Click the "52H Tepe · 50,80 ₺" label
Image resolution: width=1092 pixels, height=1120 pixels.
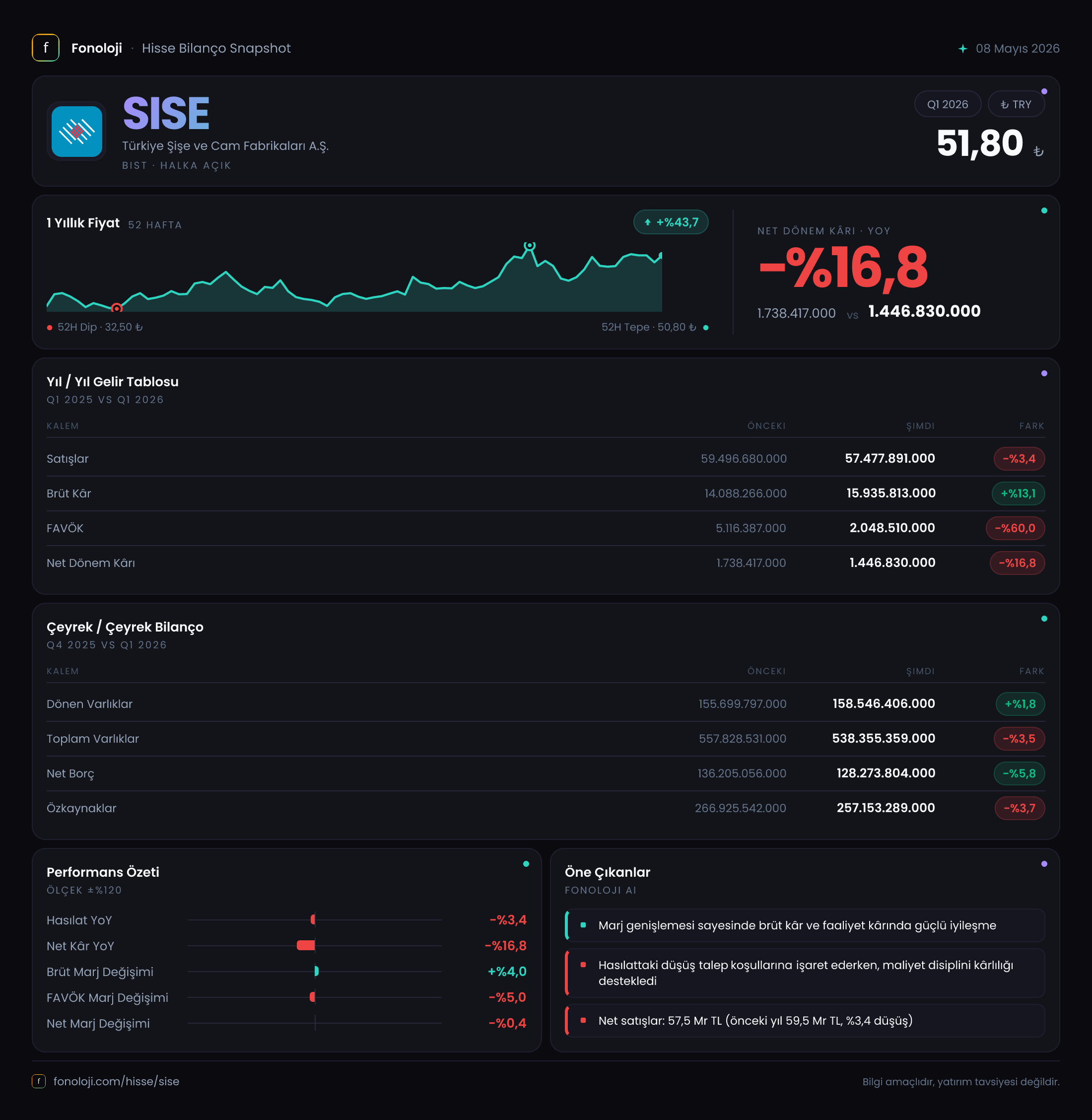pos(649,327)
